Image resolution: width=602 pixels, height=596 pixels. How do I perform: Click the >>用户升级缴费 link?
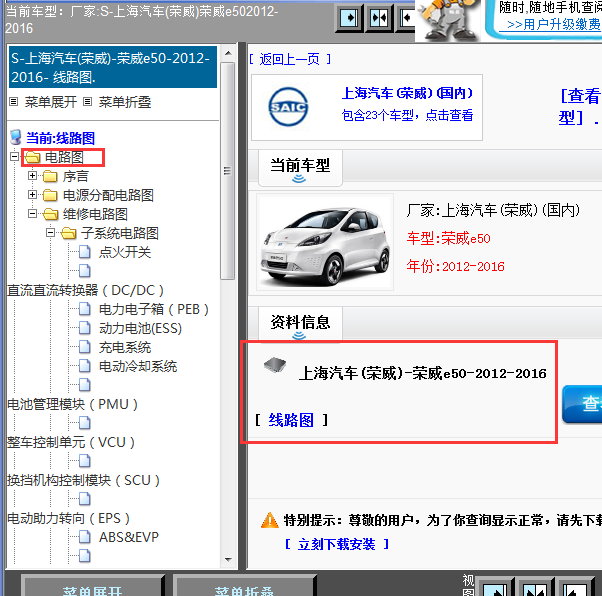click(553, 25)
